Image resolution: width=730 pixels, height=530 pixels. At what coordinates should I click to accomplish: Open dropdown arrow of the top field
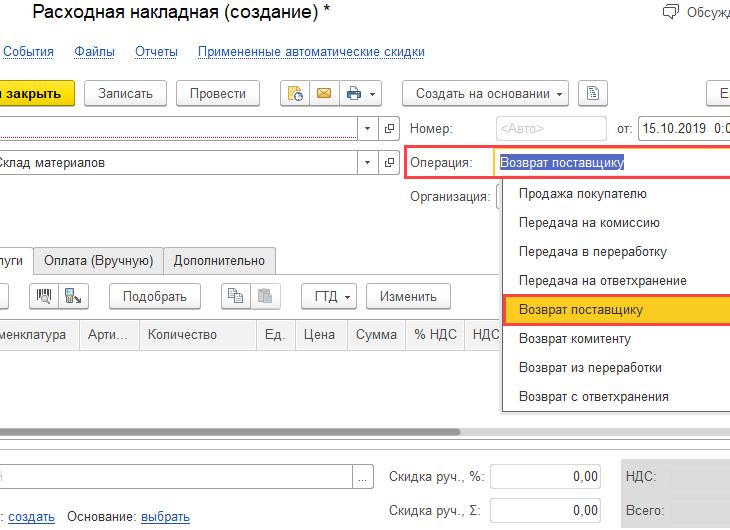tap(367, 128)
